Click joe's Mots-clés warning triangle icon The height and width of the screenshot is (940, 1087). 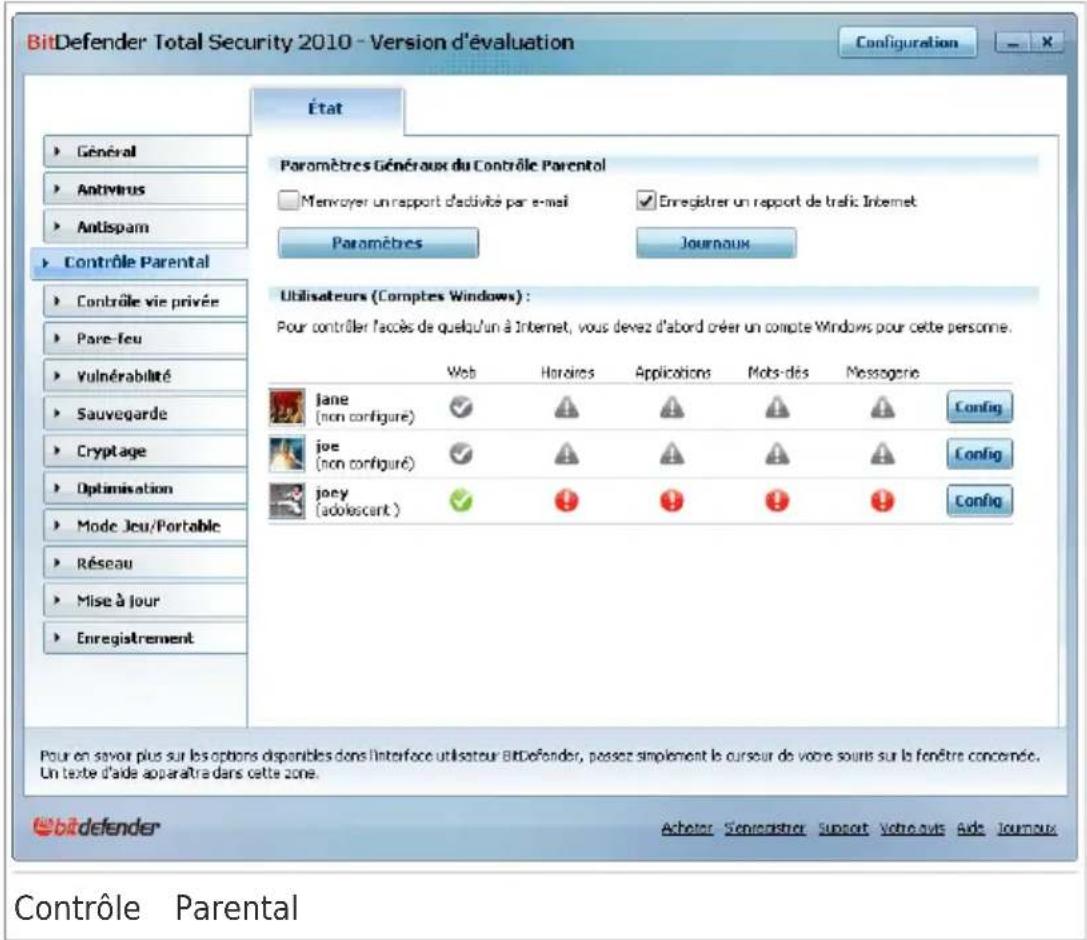click(x=777, y=454)
